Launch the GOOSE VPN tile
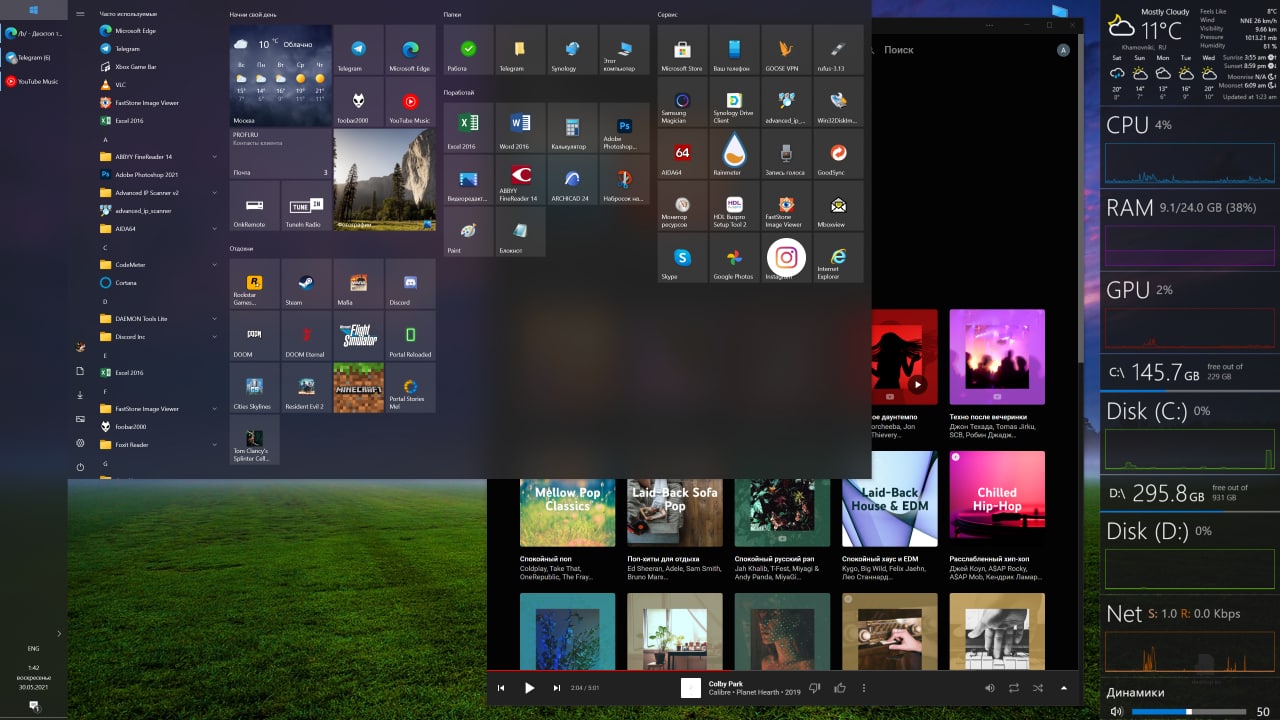Image resolution: width=1280 pixels, height=720 pixels. [786, 50]
